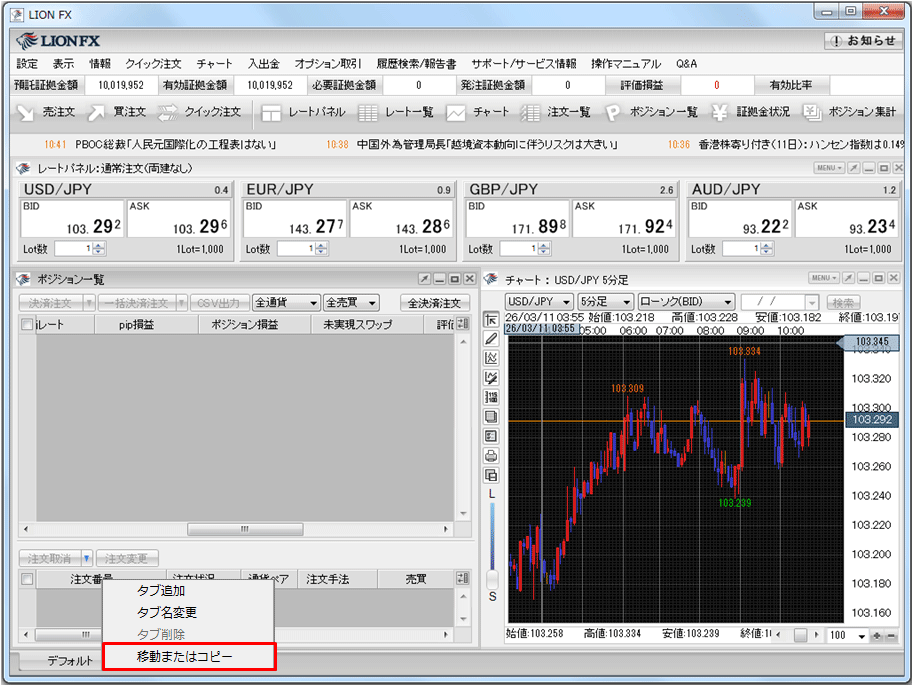Open チャート from the icon toolbar
Viewport: 913px width, 686px height.
tap(477, 112)
